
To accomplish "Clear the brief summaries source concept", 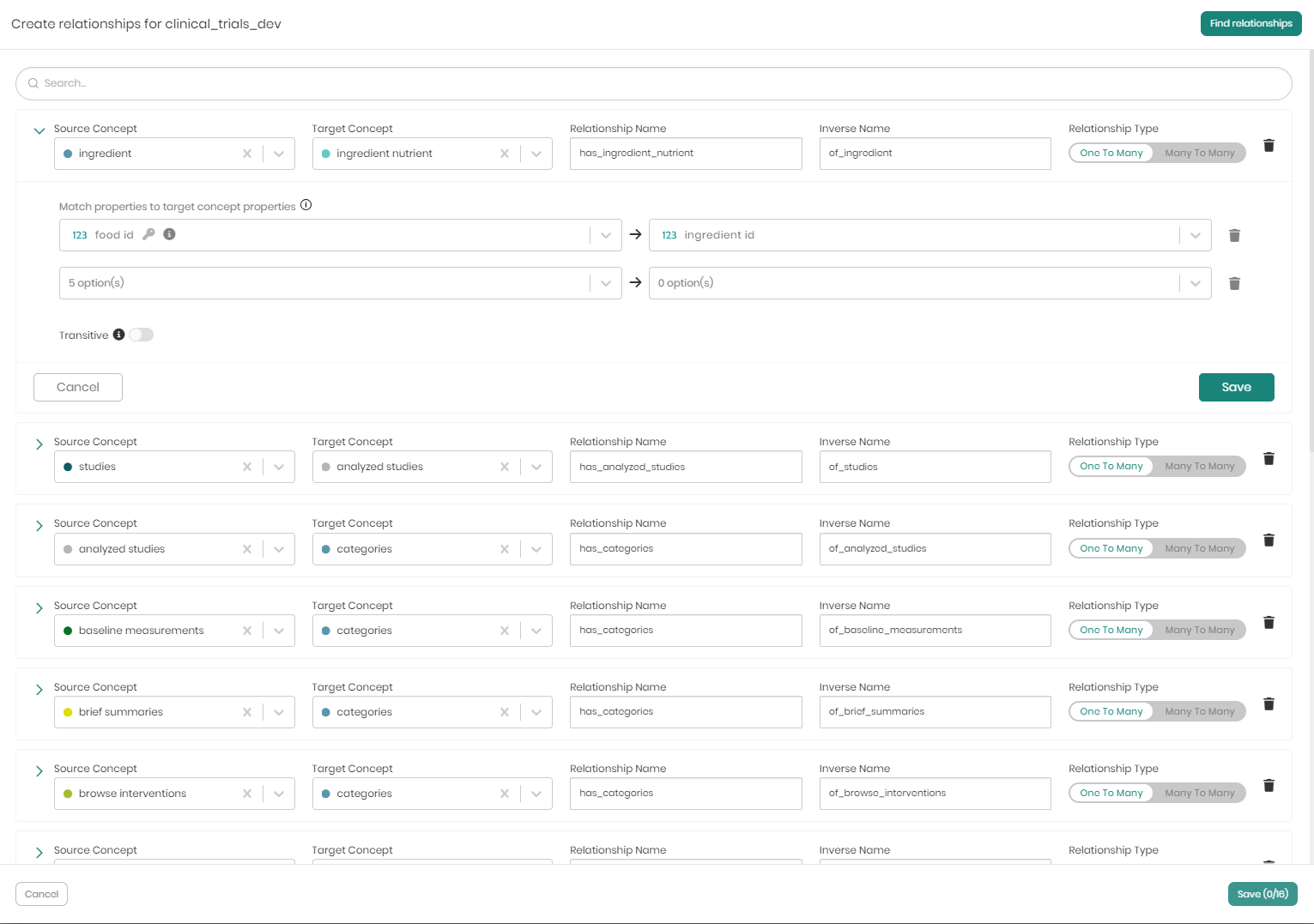I will tap(247, 712).
